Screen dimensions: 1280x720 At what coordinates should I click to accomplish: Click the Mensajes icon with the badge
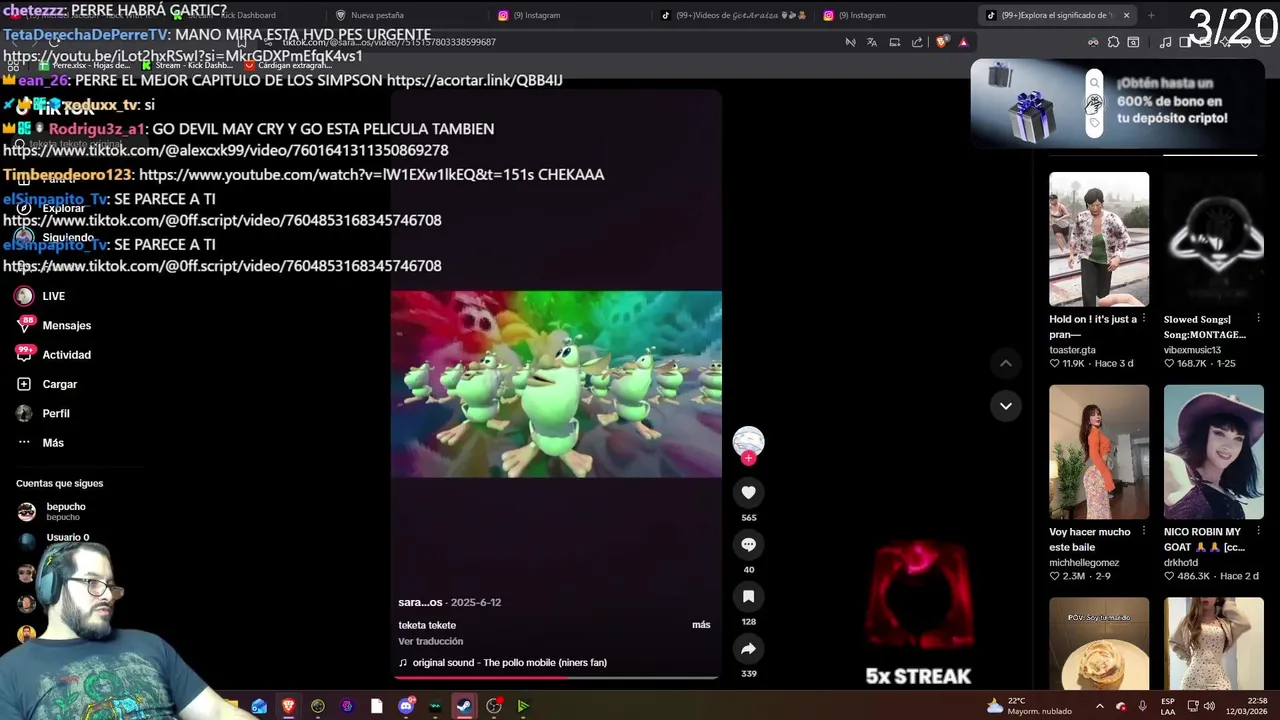coord(25,325)
